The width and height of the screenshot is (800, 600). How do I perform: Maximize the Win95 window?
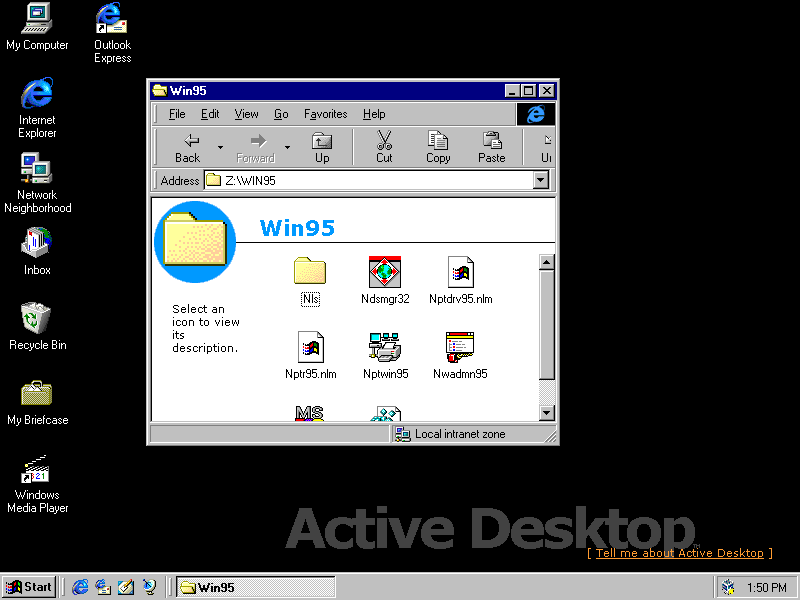528,91
